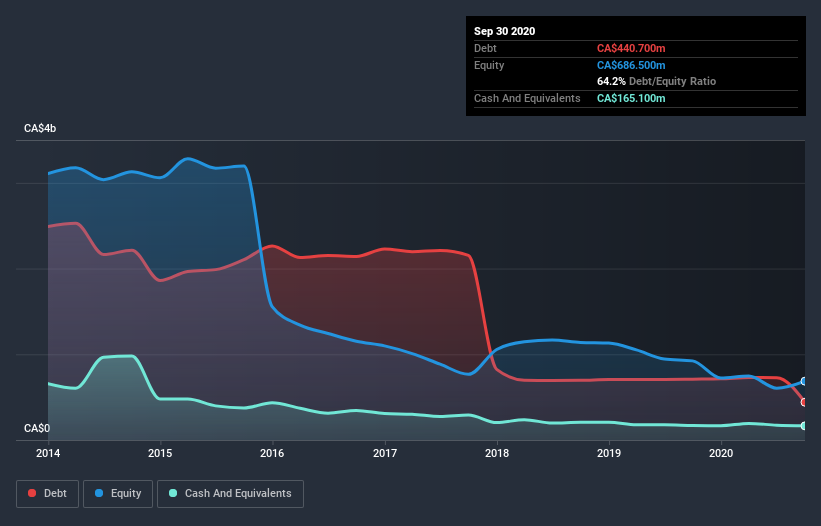Click the Equity label in tooltip
The image size is (821, 526).
tap(489, 65)
